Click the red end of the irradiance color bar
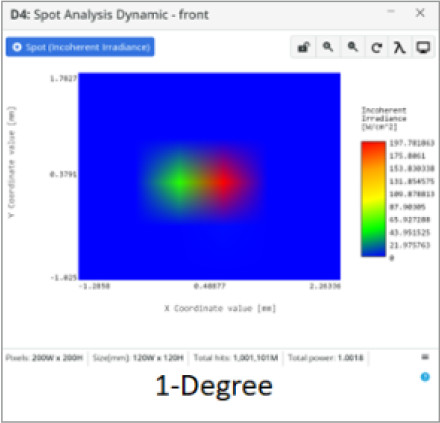This screenshot has width=440, height=423. pyautogui.click(x=373, y=148)
